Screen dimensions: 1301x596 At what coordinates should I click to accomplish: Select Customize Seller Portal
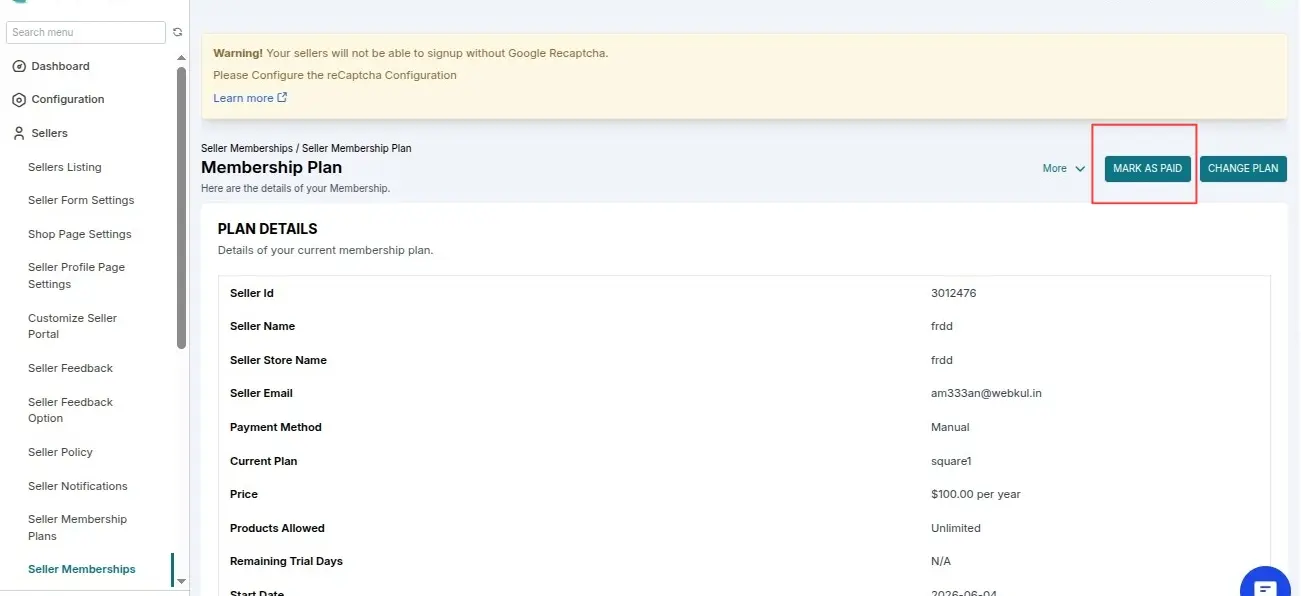[73, 326]
